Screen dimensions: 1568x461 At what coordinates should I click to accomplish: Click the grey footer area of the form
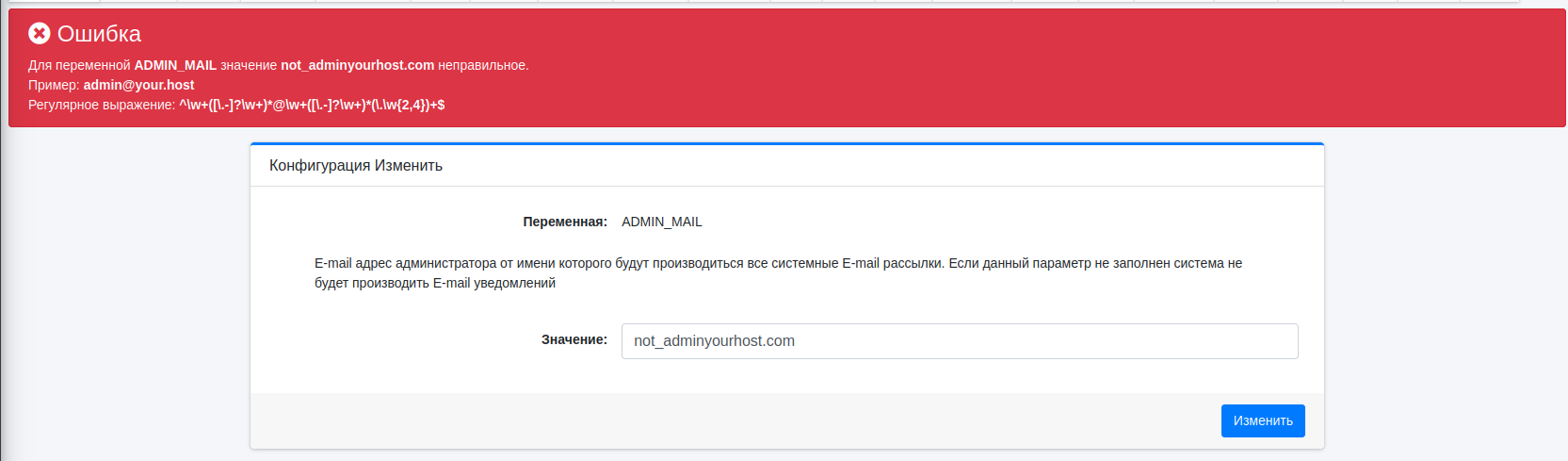[x=716, y=420]
